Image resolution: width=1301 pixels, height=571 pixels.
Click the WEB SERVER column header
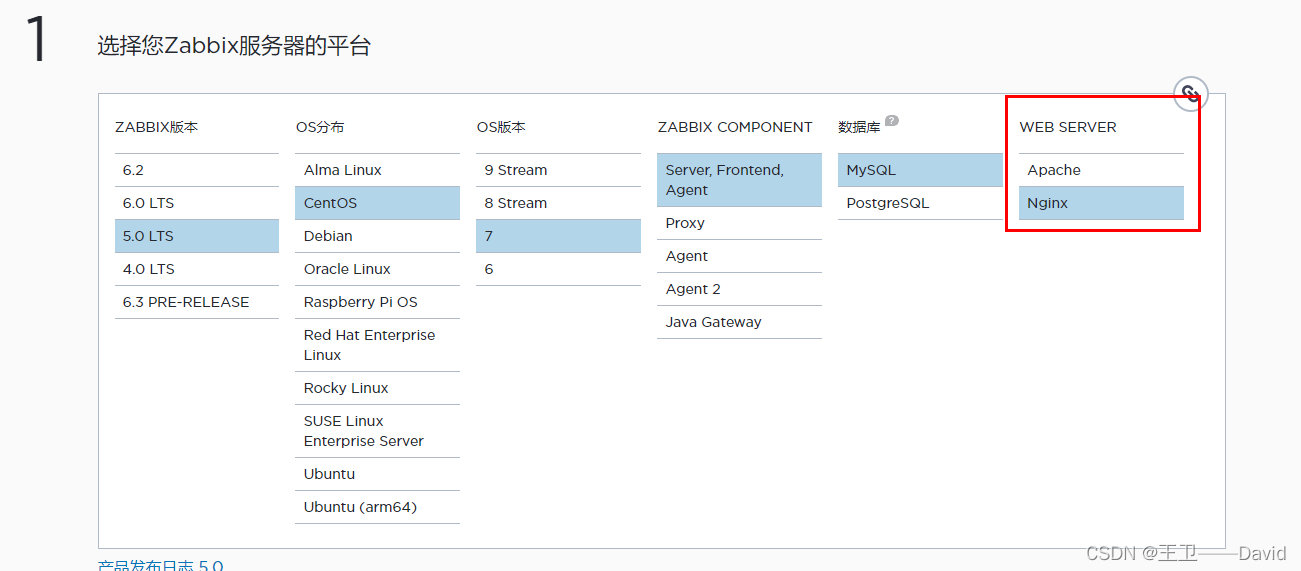(1068, 127)
